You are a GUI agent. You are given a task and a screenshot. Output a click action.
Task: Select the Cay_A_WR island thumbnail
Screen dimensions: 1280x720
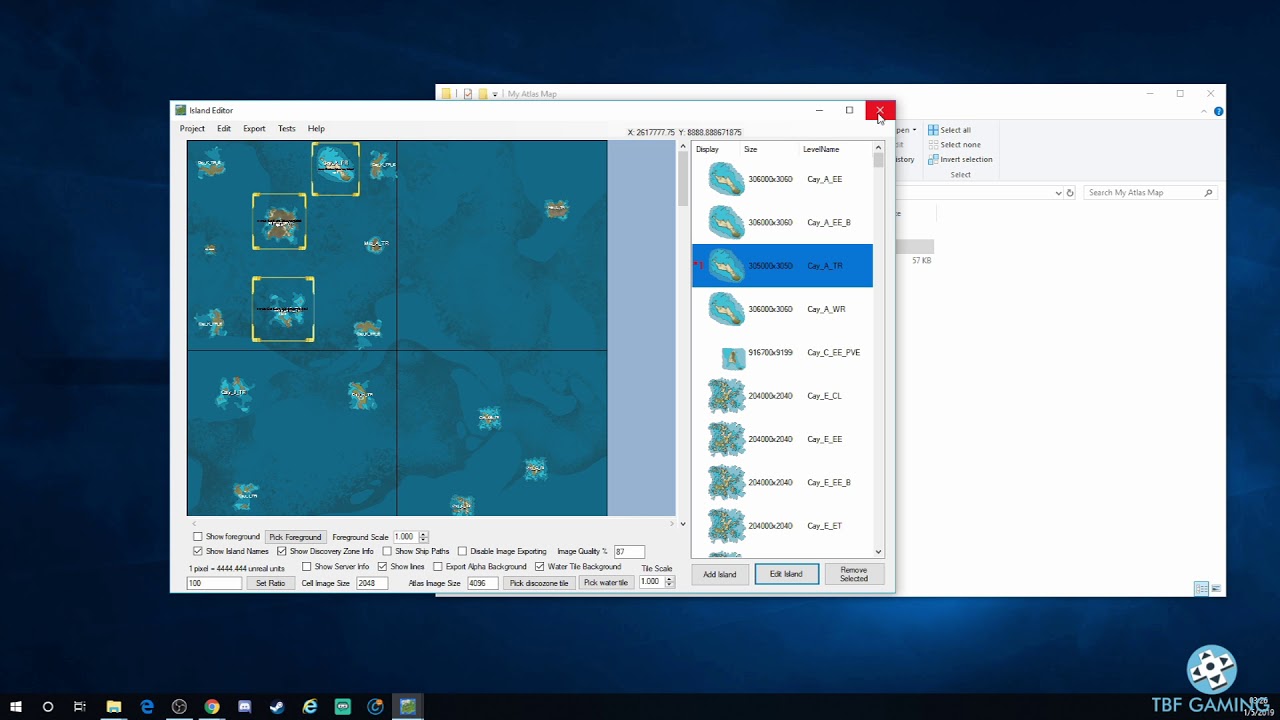pyautogui.click(x=726, y=309)
